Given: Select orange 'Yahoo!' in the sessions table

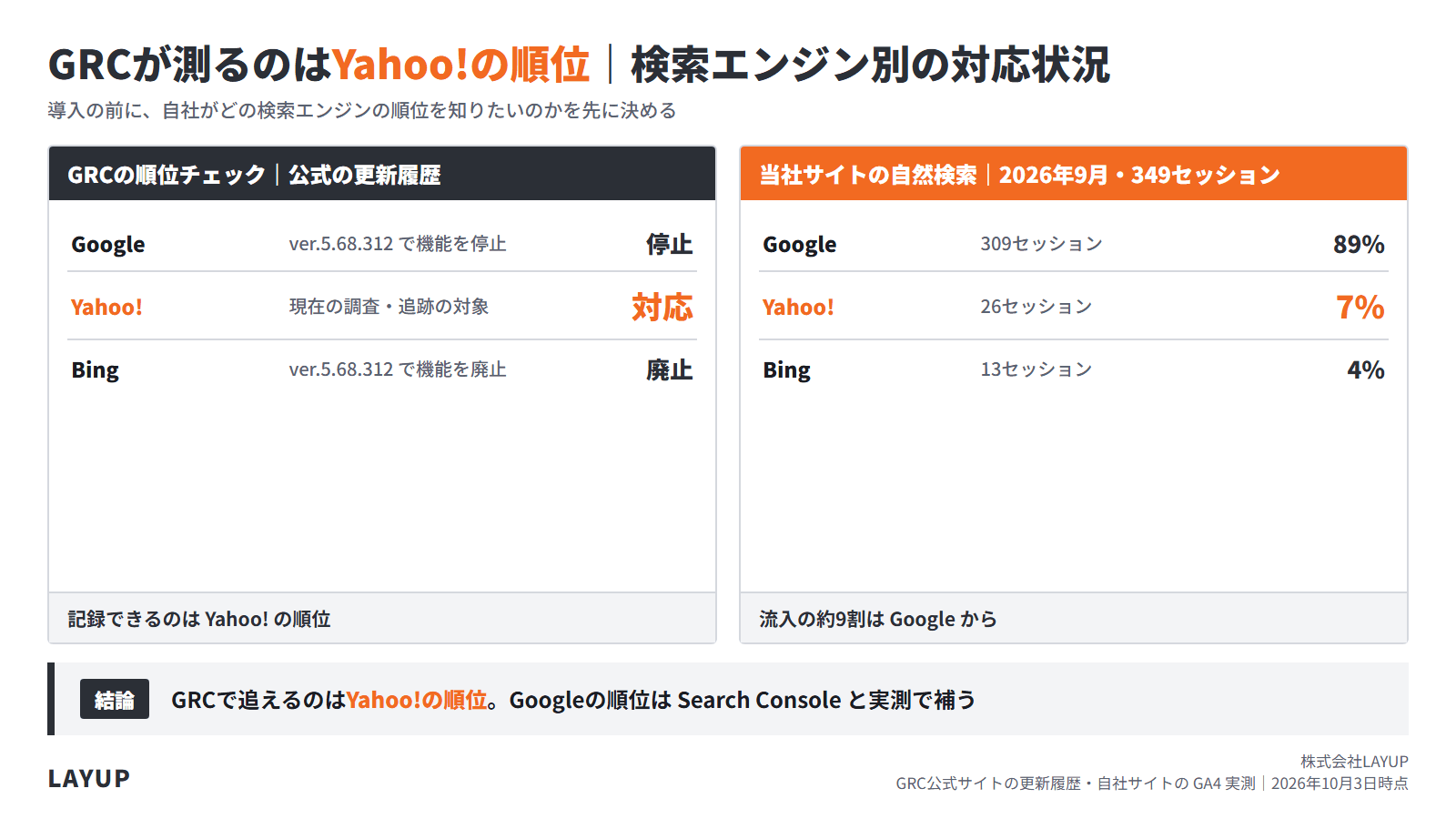Looking at the screenshot, I should tap(798, 307).
